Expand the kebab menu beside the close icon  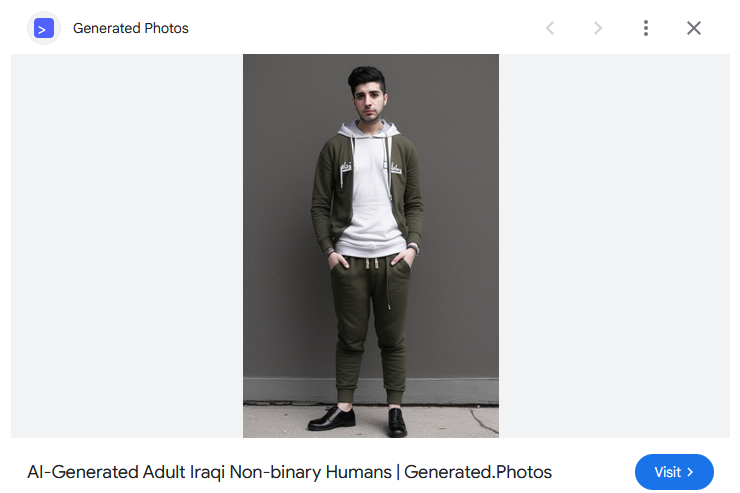click(646, 28)
